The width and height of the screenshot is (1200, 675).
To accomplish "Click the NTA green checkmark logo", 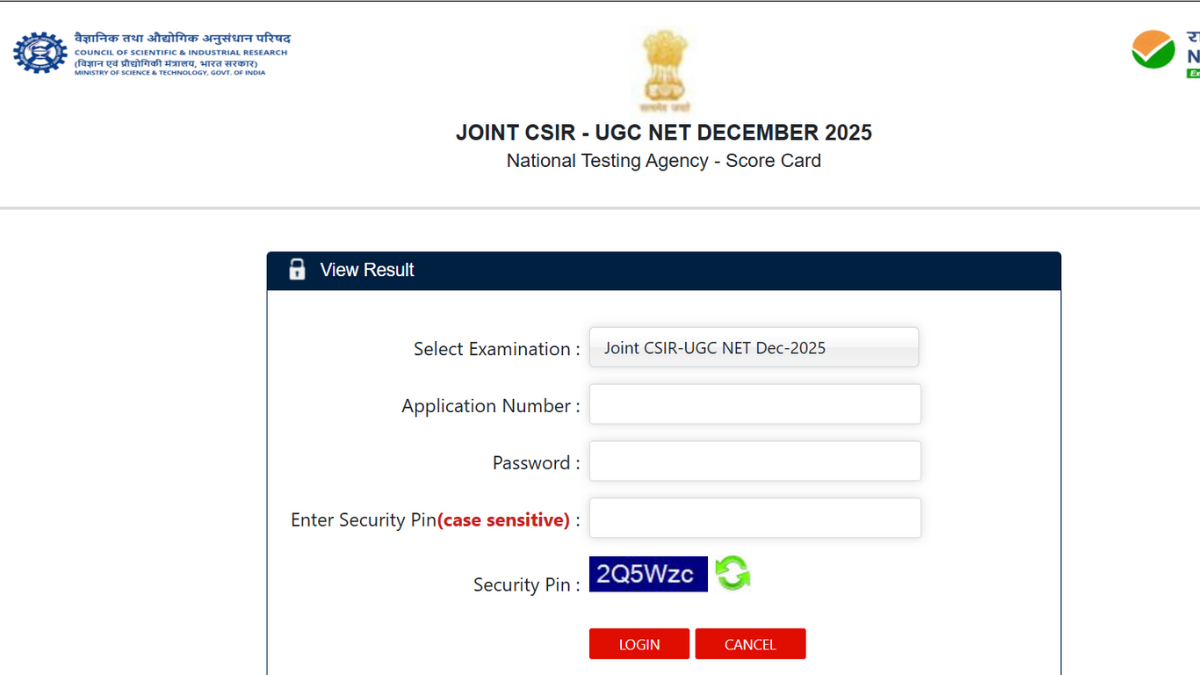I will click(1153, 49).
